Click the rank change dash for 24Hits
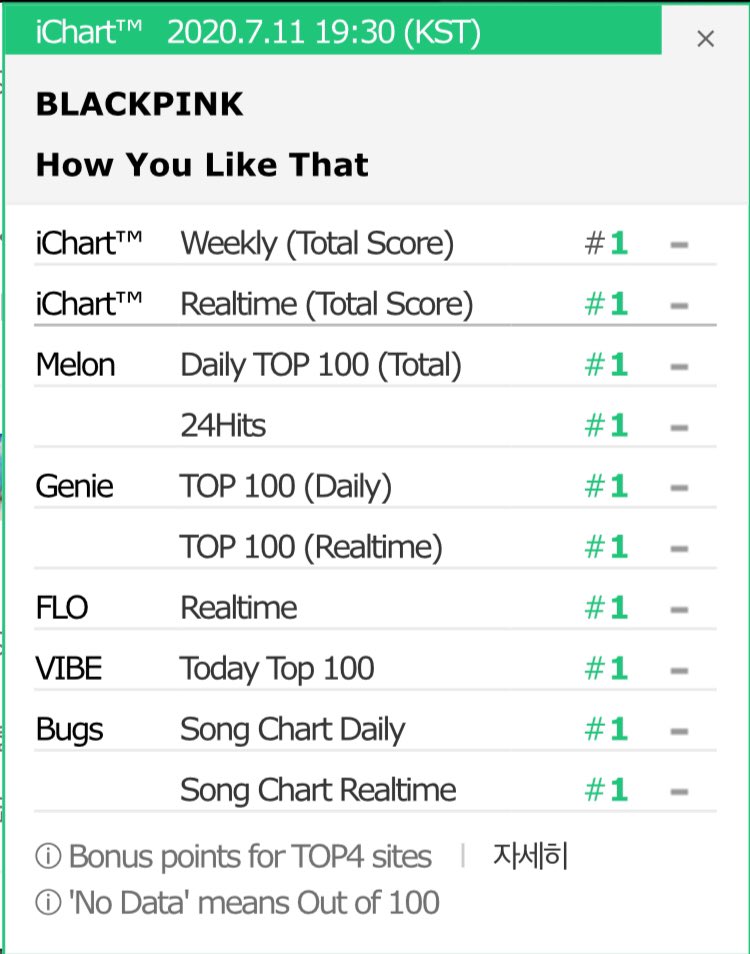This screenshot has height=954, width=750. tap(679, 427)
